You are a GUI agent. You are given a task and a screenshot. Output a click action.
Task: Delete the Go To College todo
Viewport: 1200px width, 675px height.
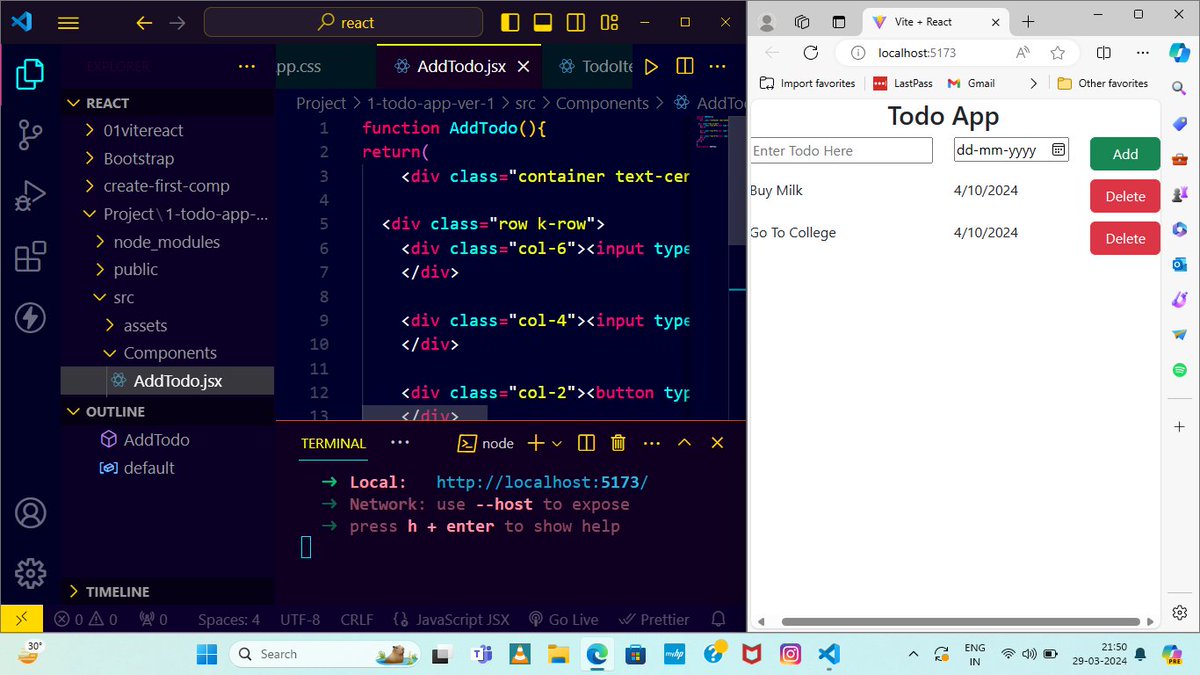click(x=1125, y=239)
